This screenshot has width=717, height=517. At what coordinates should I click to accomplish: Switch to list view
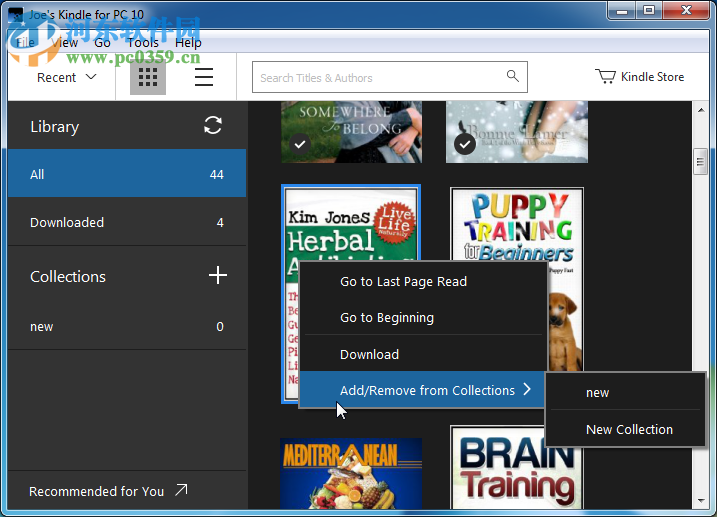point(204,77)
